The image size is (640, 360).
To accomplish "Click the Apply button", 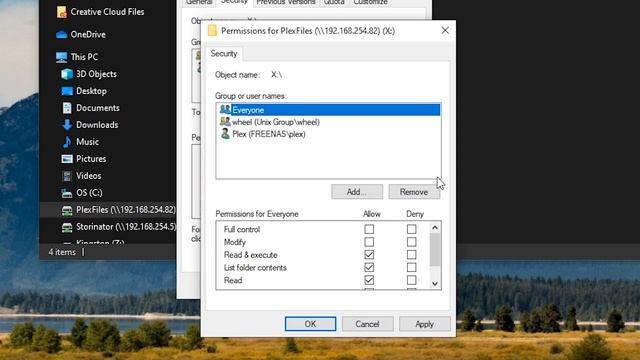I will [x=424, y=324].
